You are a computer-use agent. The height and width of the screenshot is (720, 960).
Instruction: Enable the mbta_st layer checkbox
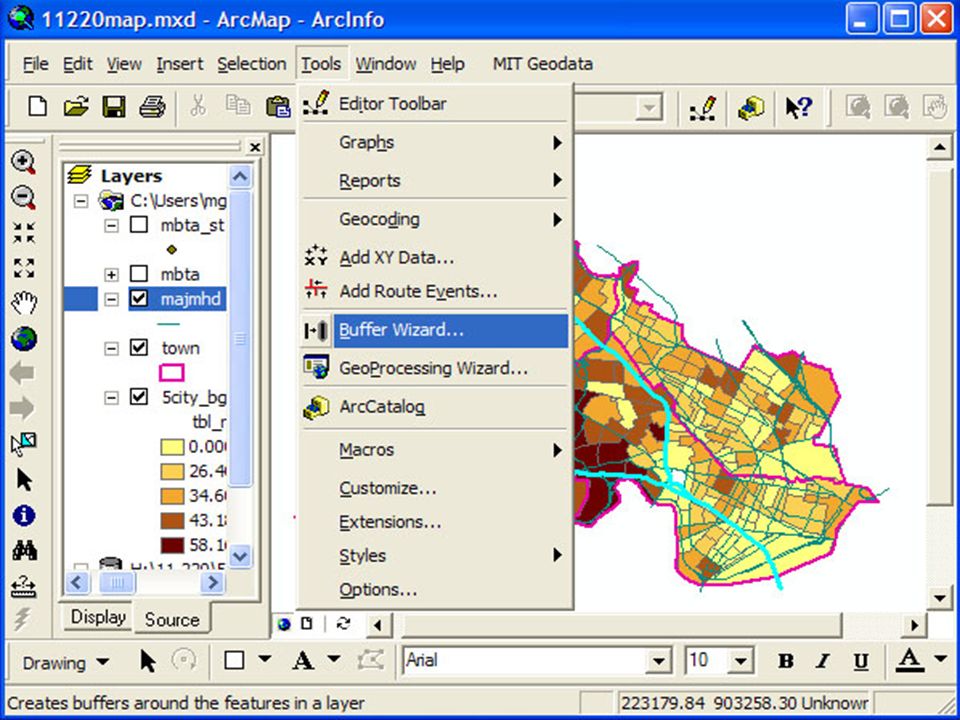point(139,225)
